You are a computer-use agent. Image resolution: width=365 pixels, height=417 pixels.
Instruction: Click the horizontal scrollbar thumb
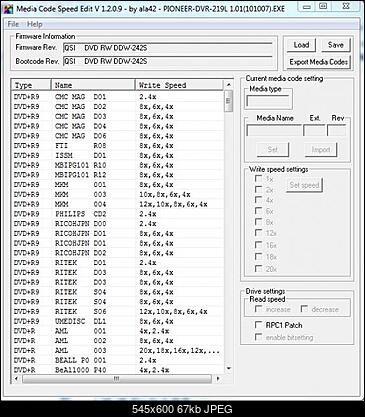[x=117, y=379]
